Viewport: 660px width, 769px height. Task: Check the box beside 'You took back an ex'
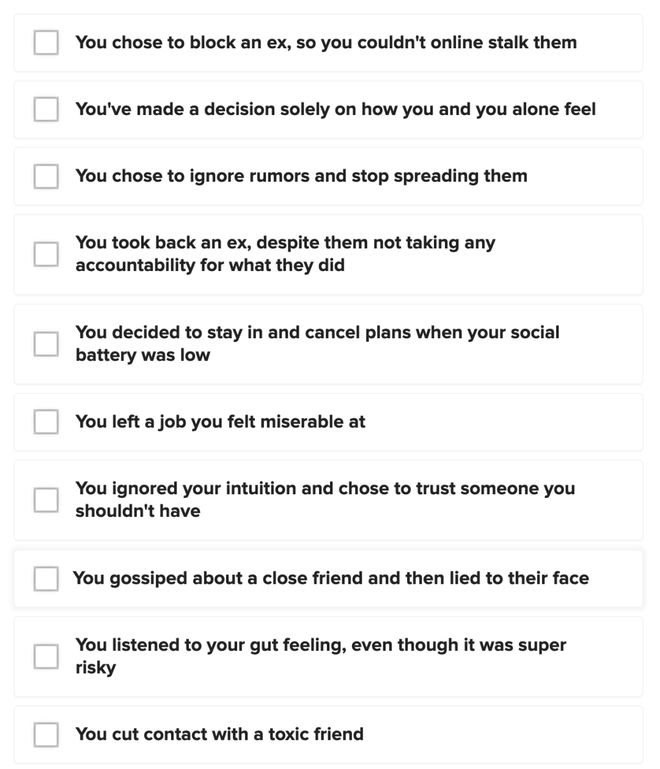(46, 254)
